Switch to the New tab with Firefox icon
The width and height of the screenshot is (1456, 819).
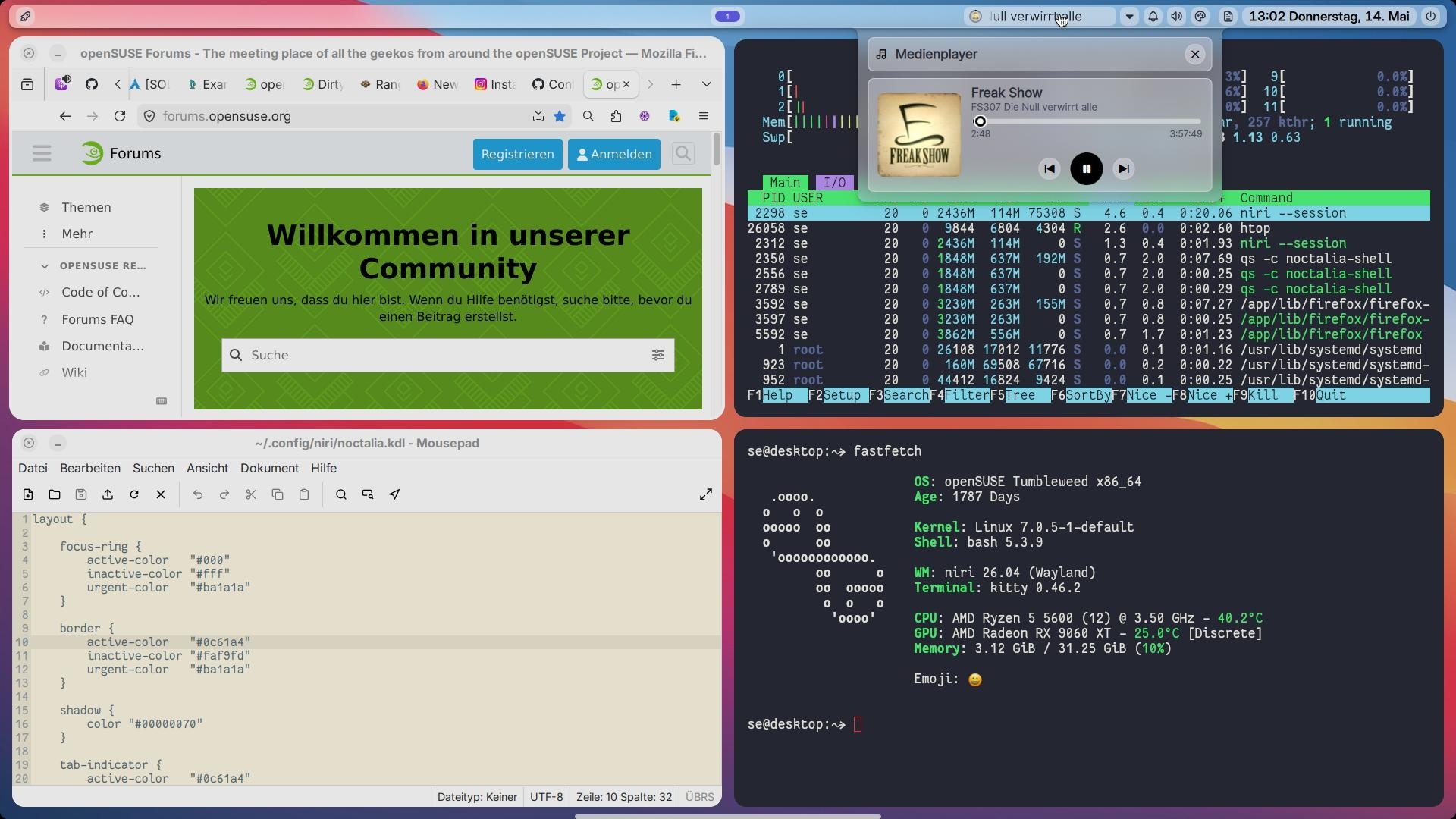[x=438, y=84]
